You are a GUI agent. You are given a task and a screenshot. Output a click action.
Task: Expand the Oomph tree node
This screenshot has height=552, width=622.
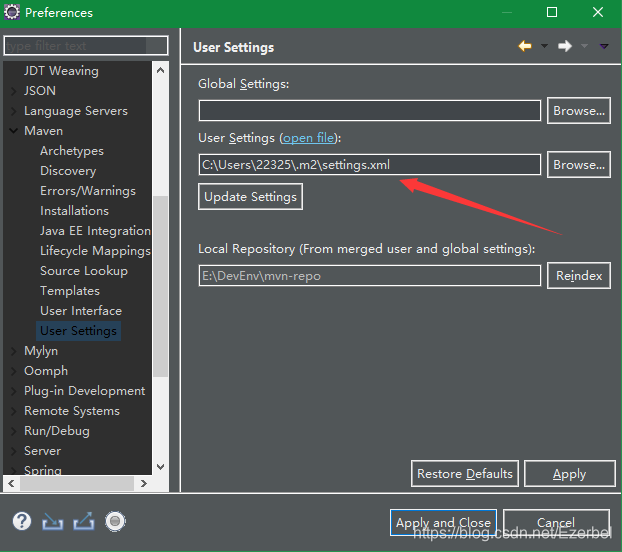click(x=13, y=371)
